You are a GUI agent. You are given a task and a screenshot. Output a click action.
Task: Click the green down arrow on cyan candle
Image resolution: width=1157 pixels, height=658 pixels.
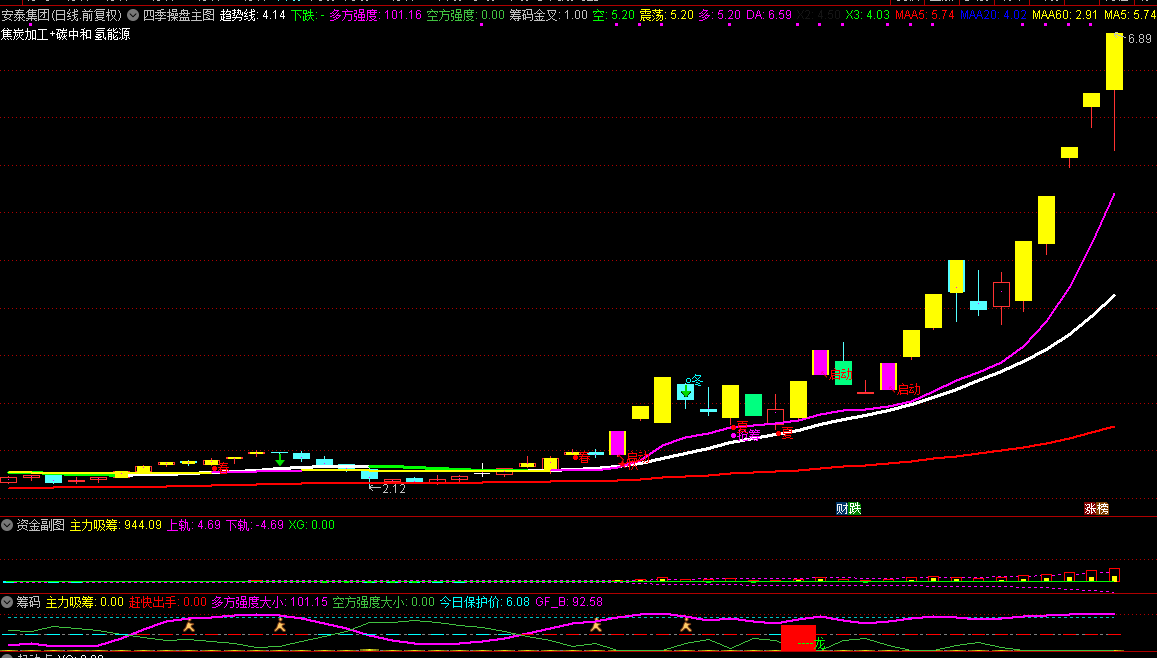(x=686, y=392)
